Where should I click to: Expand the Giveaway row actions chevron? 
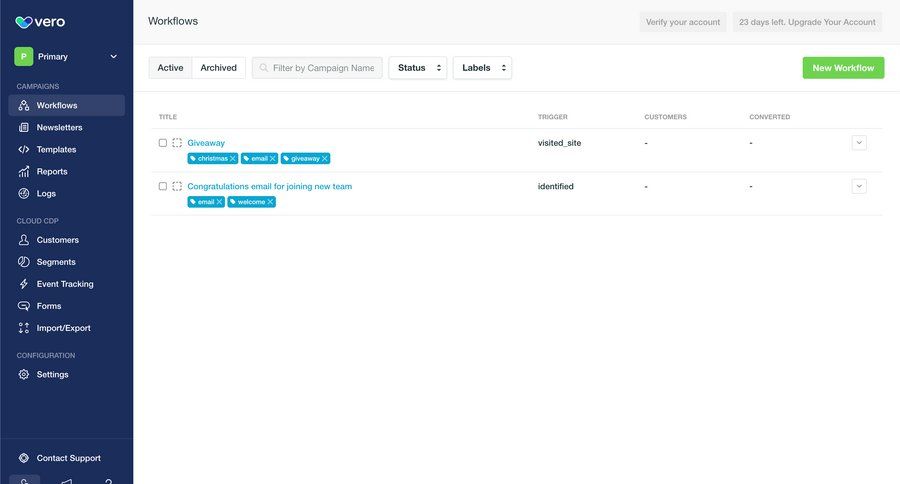pyautogui.click(x=859, y=143)
